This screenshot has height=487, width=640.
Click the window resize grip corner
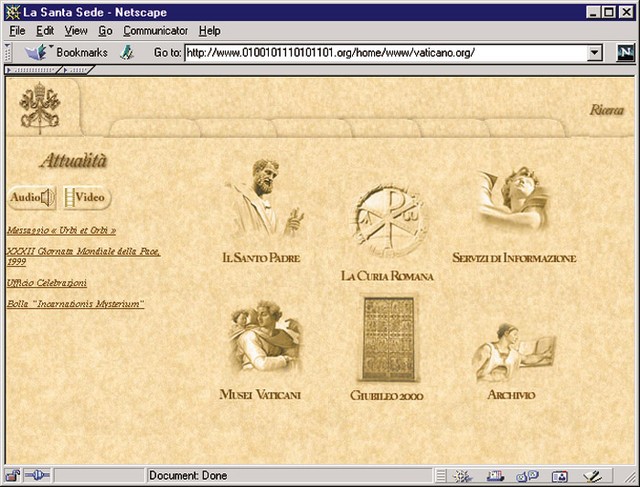[628, 477]
